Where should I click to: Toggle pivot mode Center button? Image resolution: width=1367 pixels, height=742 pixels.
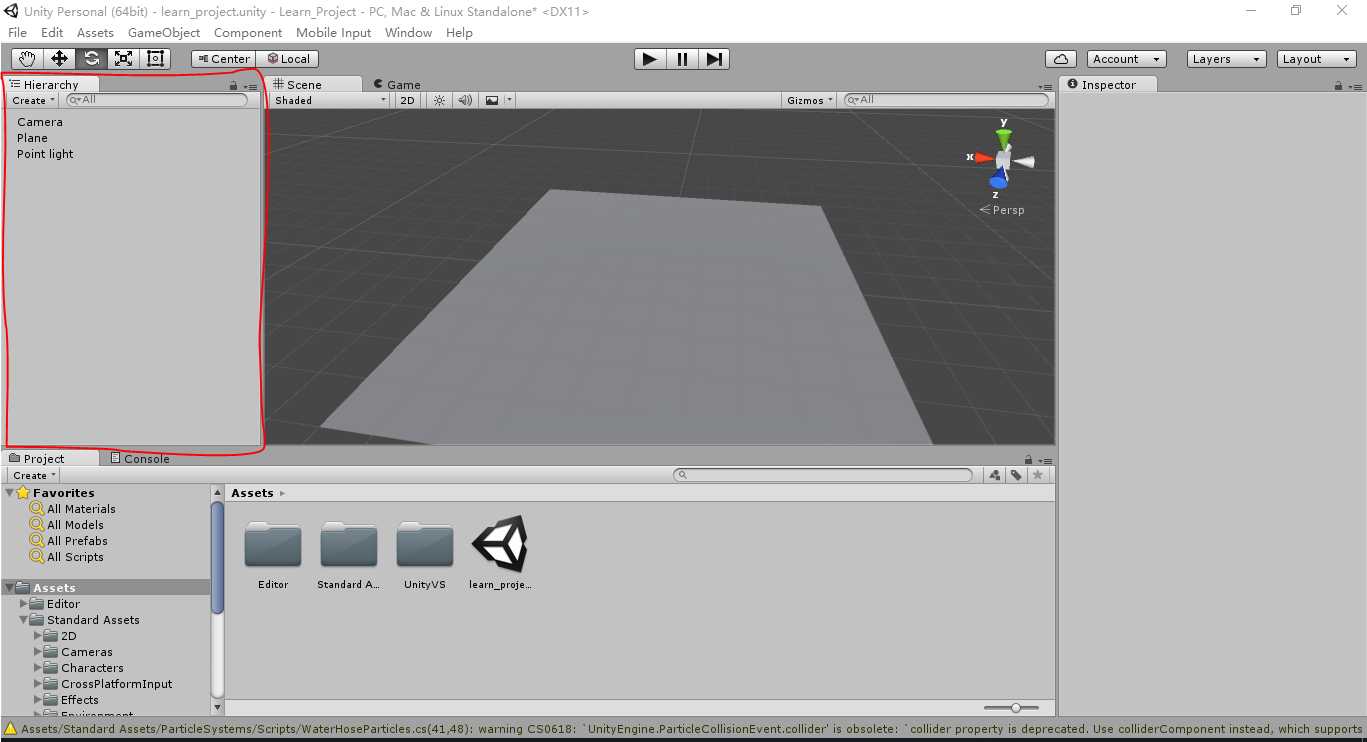pos(224,59)
